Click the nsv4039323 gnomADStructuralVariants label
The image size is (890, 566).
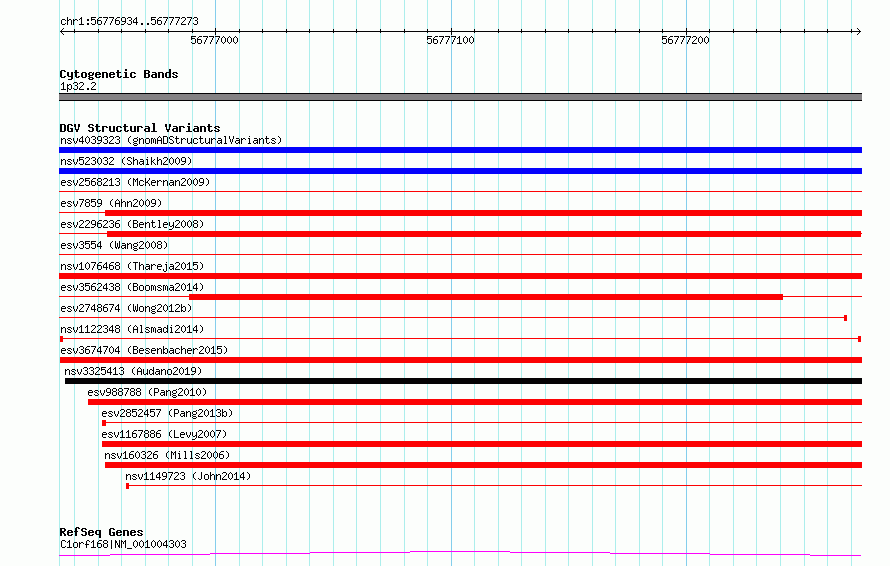[171, 140]
